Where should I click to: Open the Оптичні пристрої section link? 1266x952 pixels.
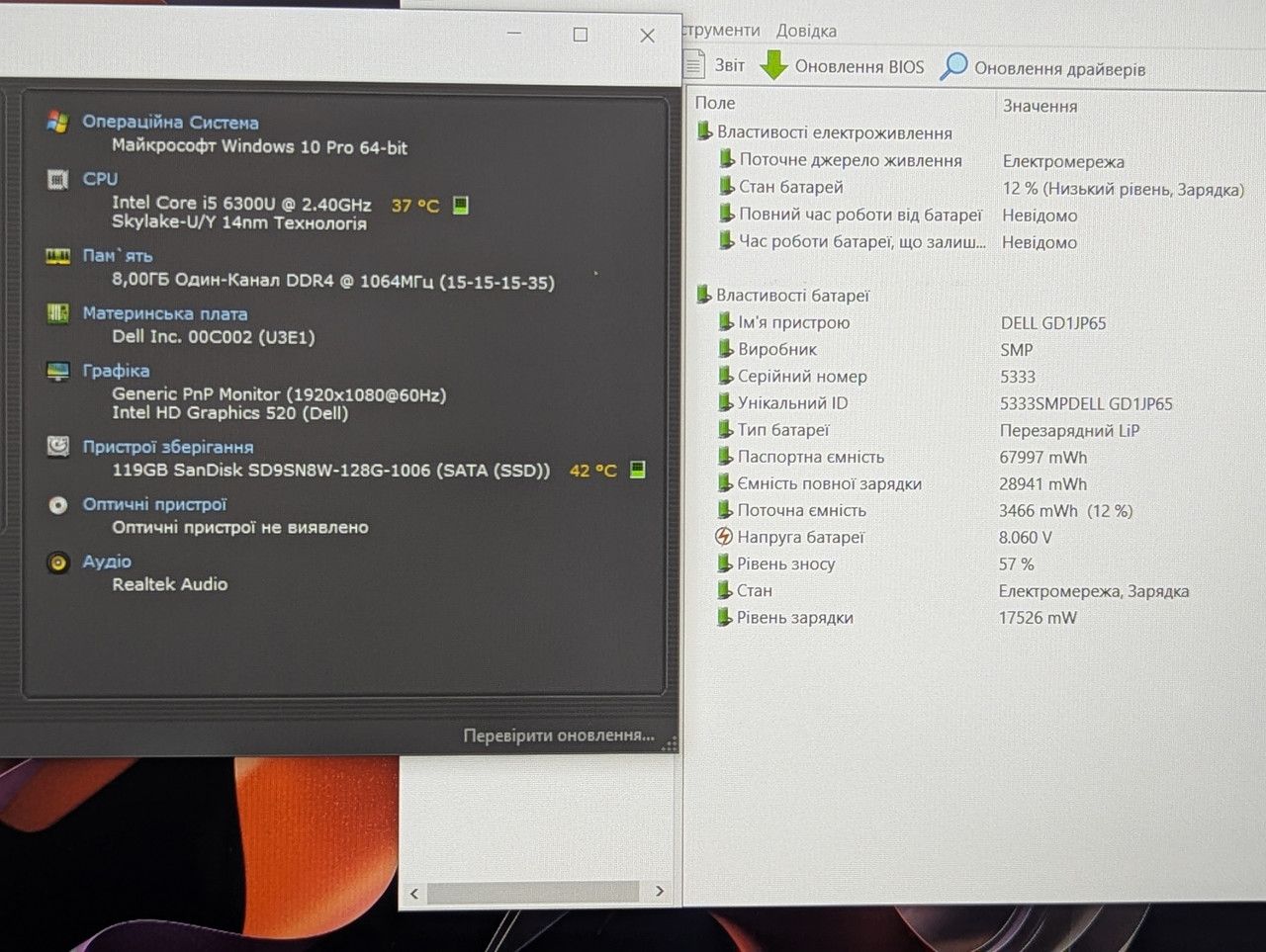[154, 504]
